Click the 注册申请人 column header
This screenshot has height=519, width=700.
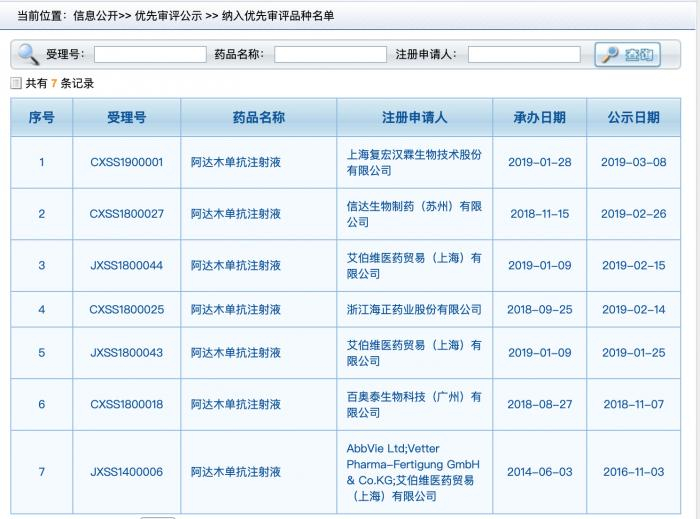coord(415,117)
